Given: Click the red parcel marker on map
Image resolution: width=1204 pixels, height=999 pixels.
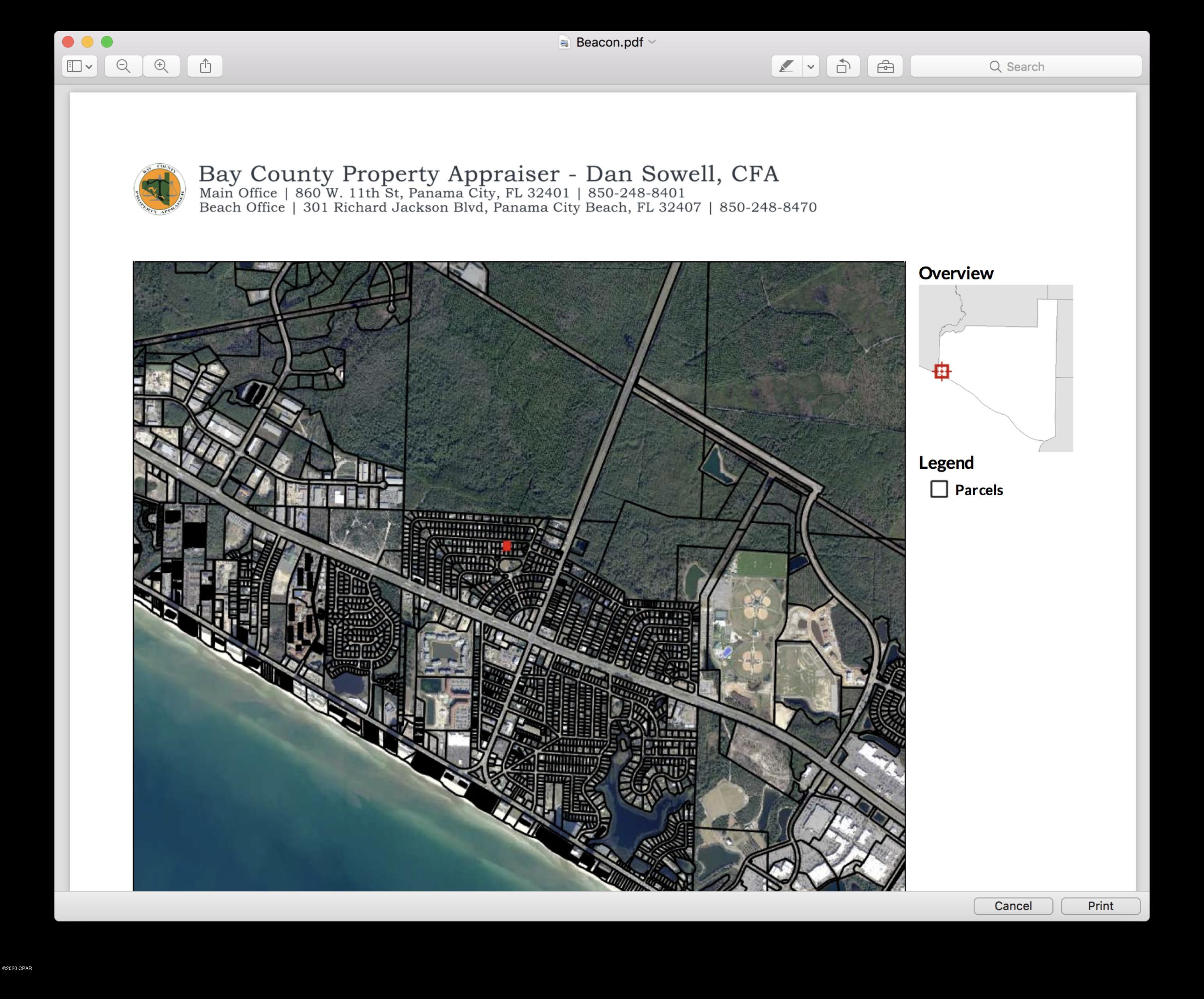Looking at the screenshot, I should click(x=506, y=545).
